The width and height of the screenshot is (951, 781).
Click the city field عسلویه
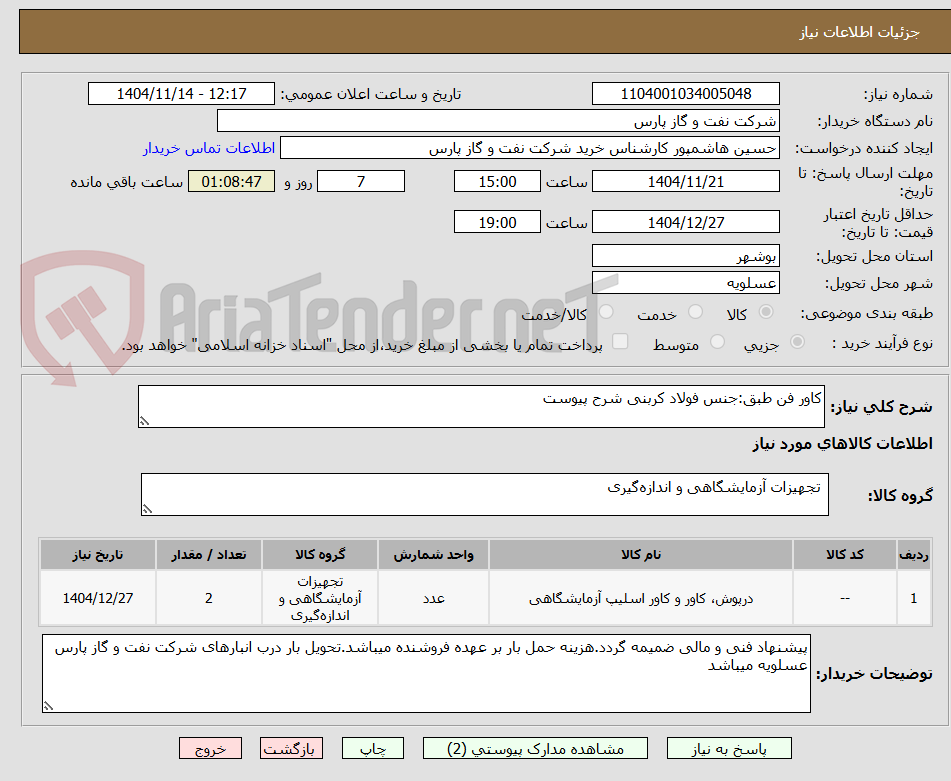pyautogui.click(x=685, y=283)
